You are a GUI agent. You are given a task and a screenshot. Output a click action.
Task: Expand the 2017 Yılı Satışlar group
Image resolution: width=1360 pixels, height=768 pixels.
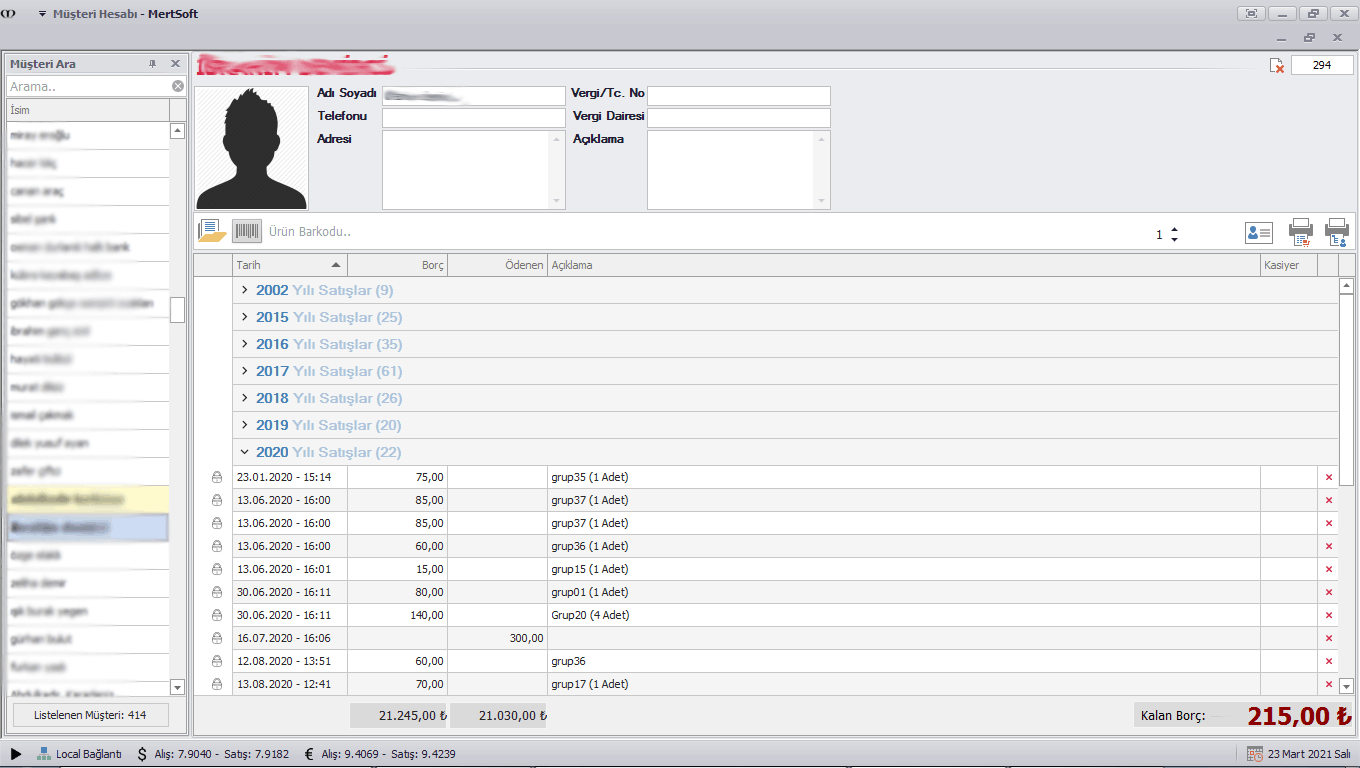[245, 371]
